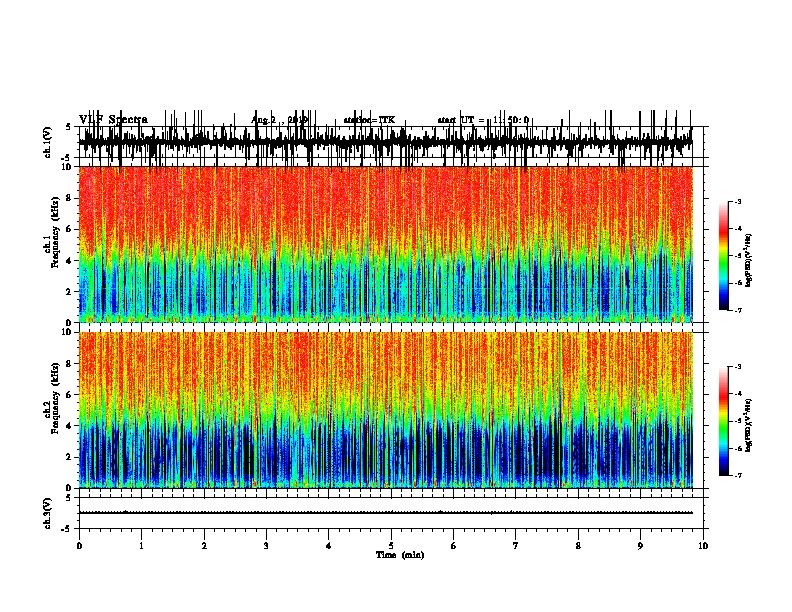
Task: Click the '0' tick on the time axis
Action: click(x=79, y=546)
